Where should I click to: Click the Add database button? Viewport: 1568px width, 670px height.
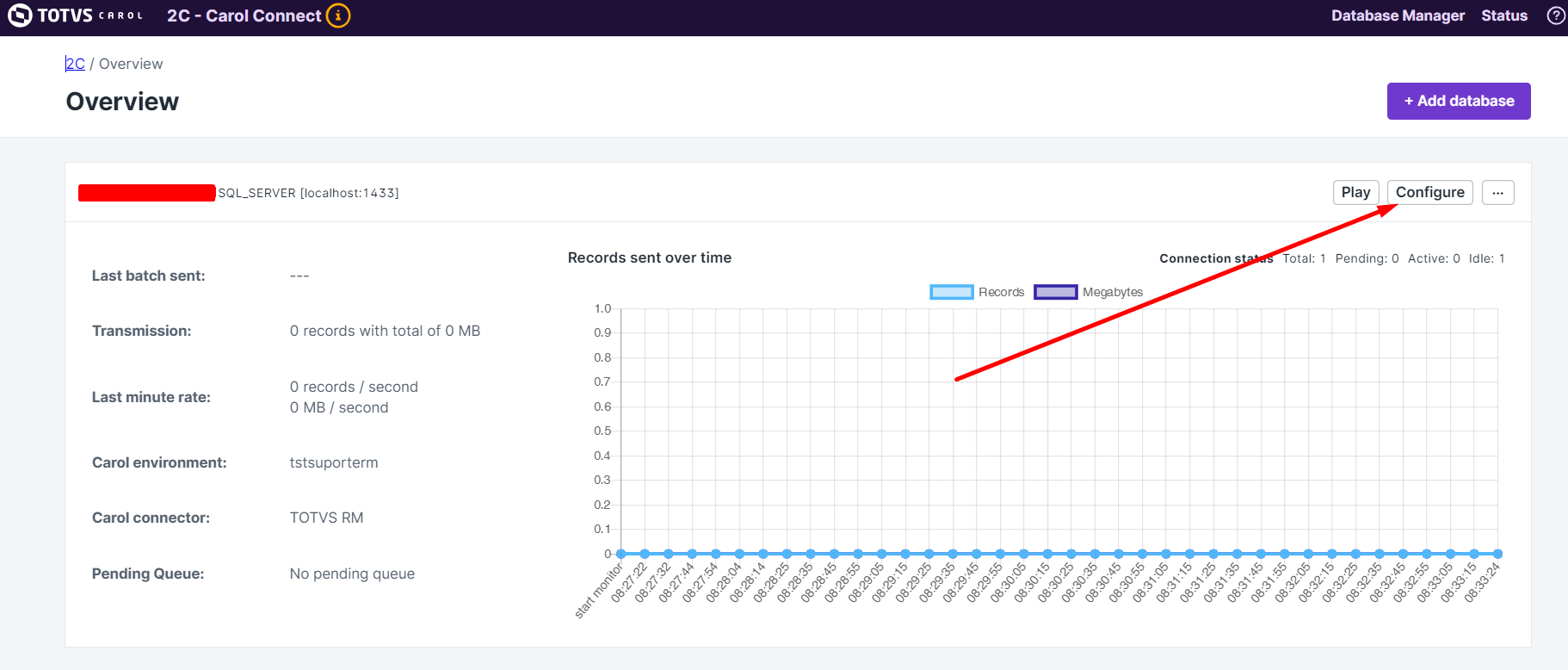1458,101
